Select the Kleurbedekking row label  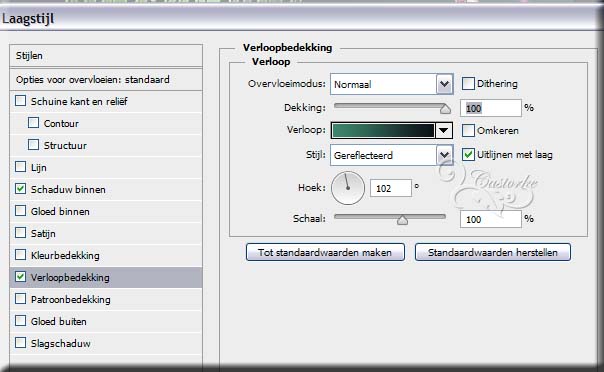[65, 255]
